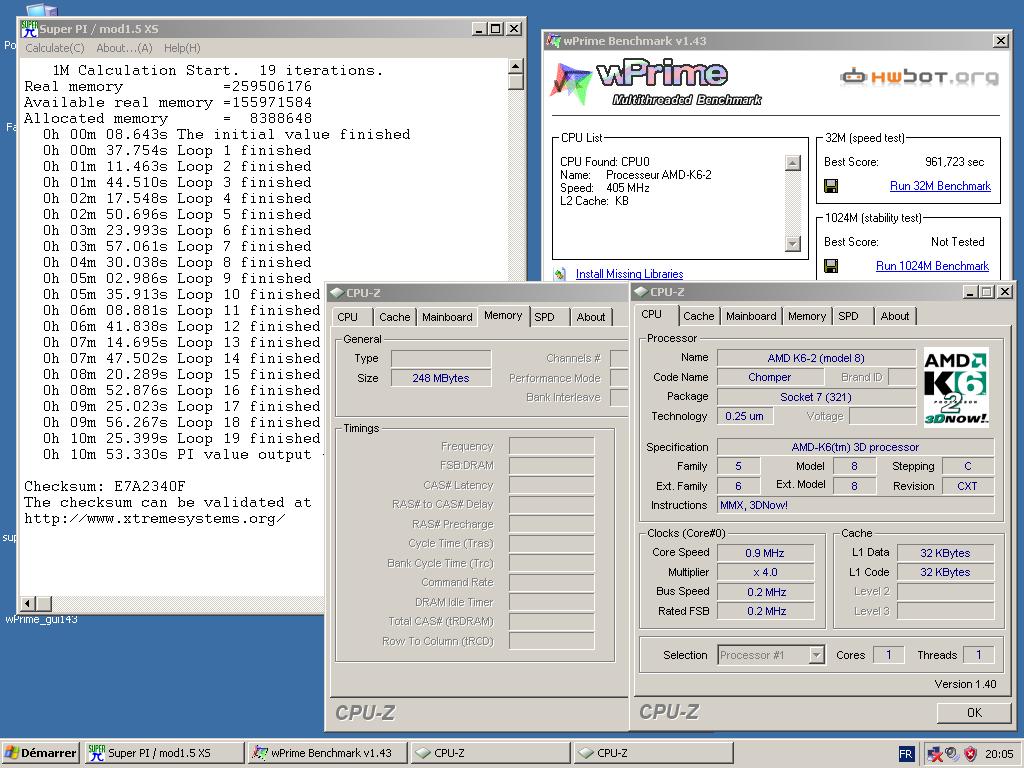Click the Specification field AMD-K6(tm) 3D processor

tap(856, 447)
